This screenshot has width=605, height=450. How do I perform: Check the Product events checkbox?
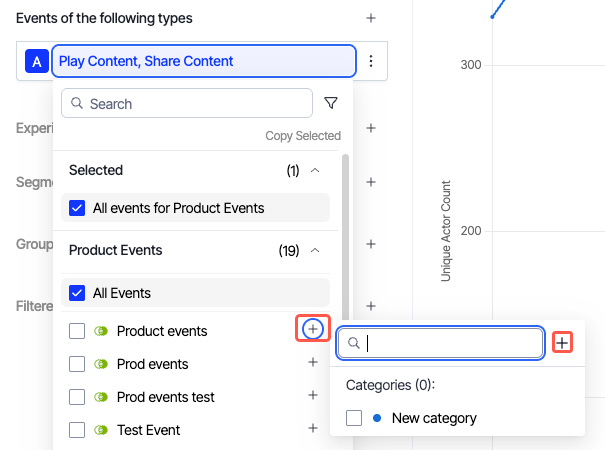click(77, 331)
